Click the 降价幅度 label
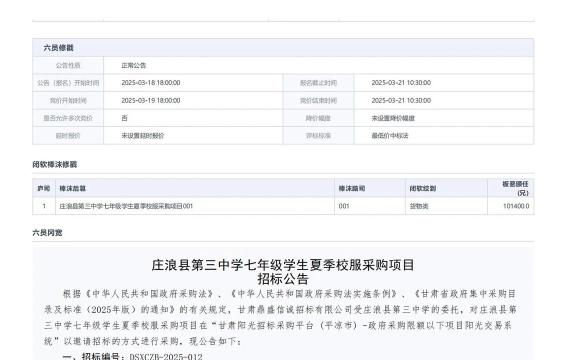566x360 pixels. click(318, 118)
